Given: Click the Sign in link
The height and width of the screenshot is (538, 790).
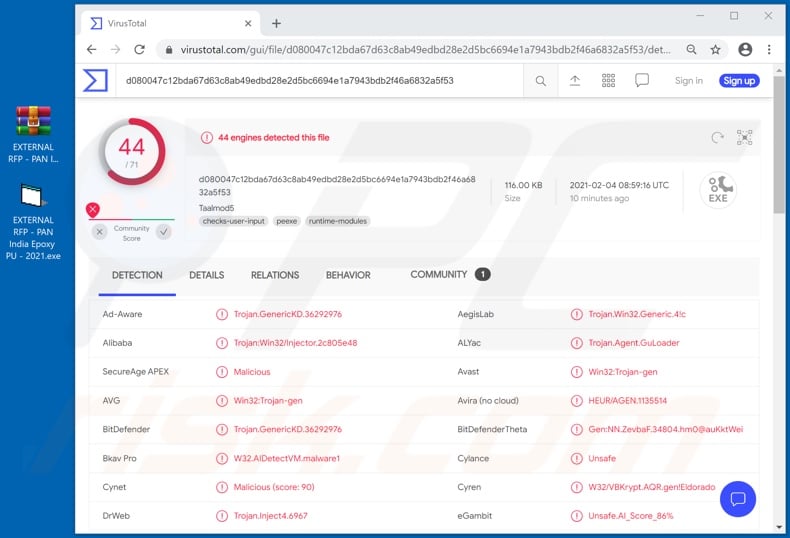Looking at the screenshot, I should coord(689,81).
